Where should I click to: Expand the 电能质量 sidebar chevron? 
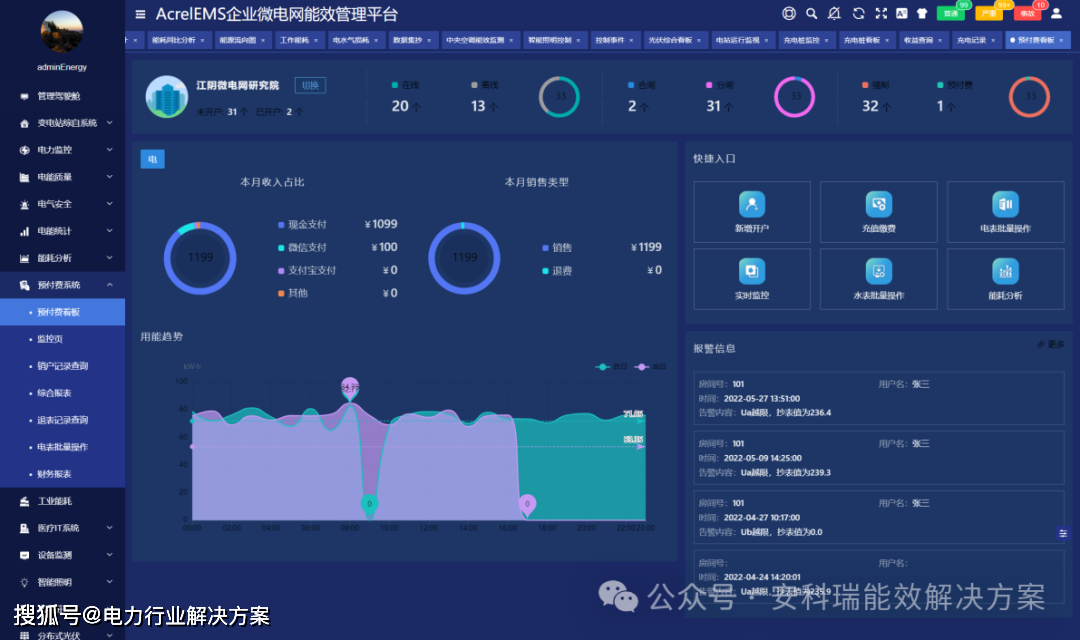coord(110,176)
